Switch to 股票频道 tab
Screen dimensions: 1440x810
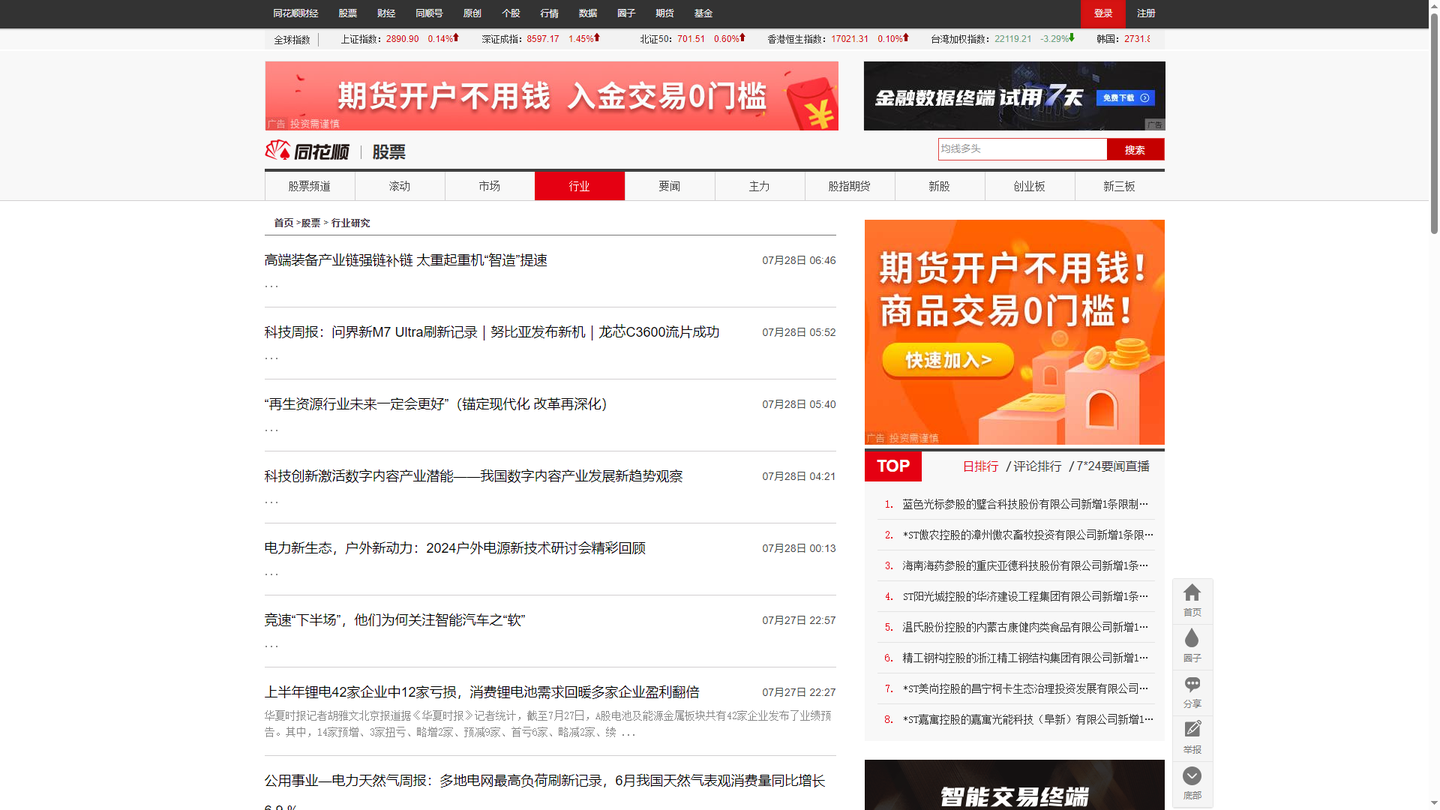[309, 186]
